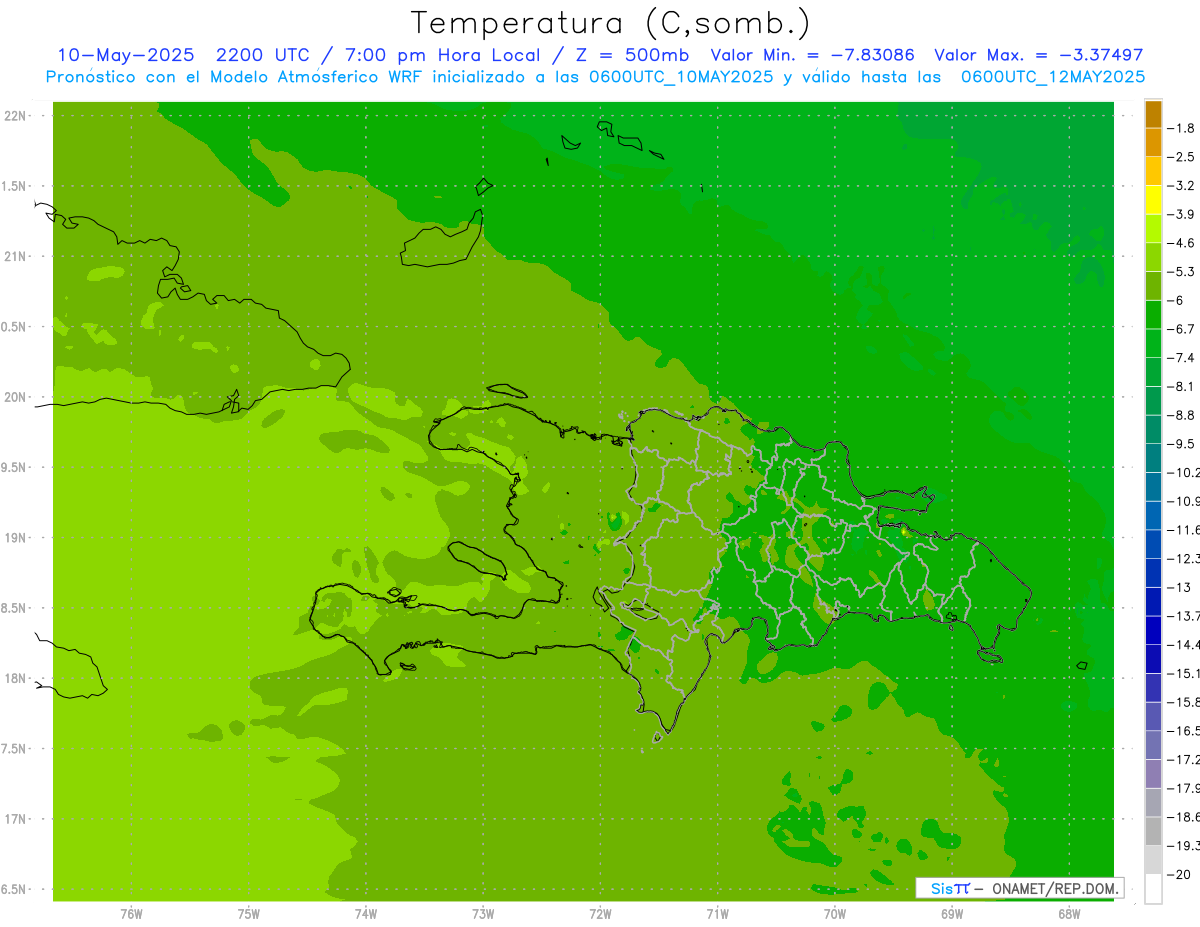This screenshot has width=1200, height=927.
Task: Click the '-6' color scale label
Action: point(1177,300)
